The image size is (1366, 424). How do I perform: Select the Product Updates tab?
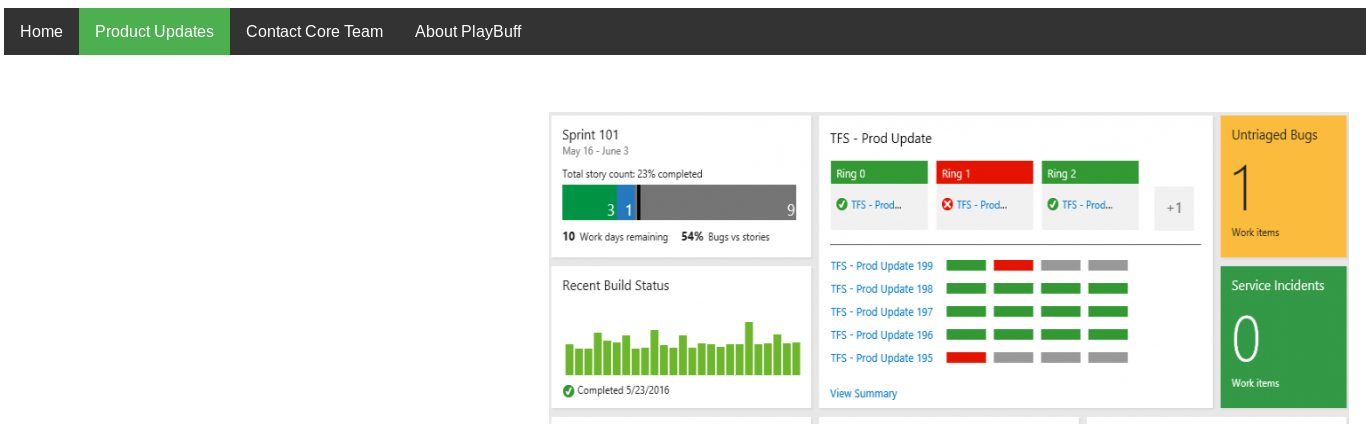pyautogui.click(x=154, y=31)
